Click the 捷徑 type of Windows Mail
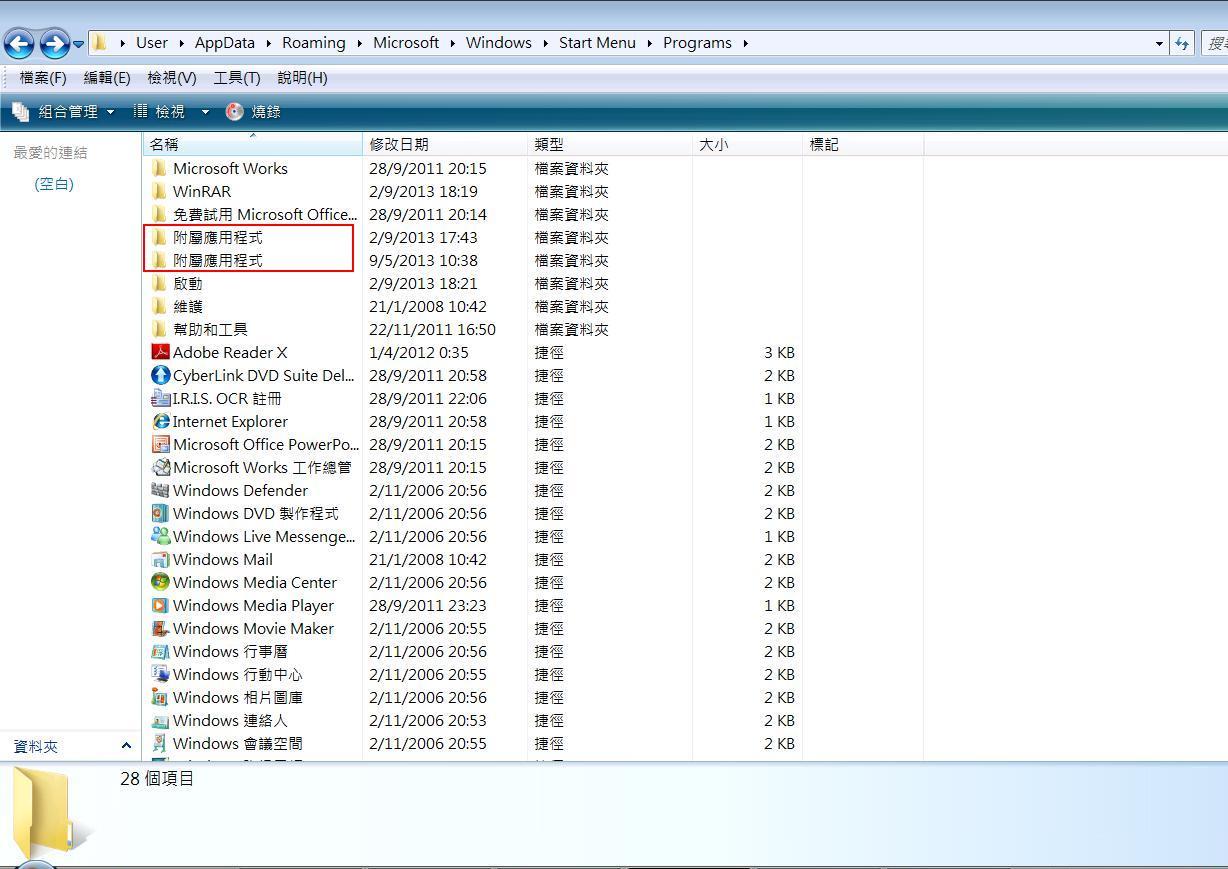 point(549,559)
